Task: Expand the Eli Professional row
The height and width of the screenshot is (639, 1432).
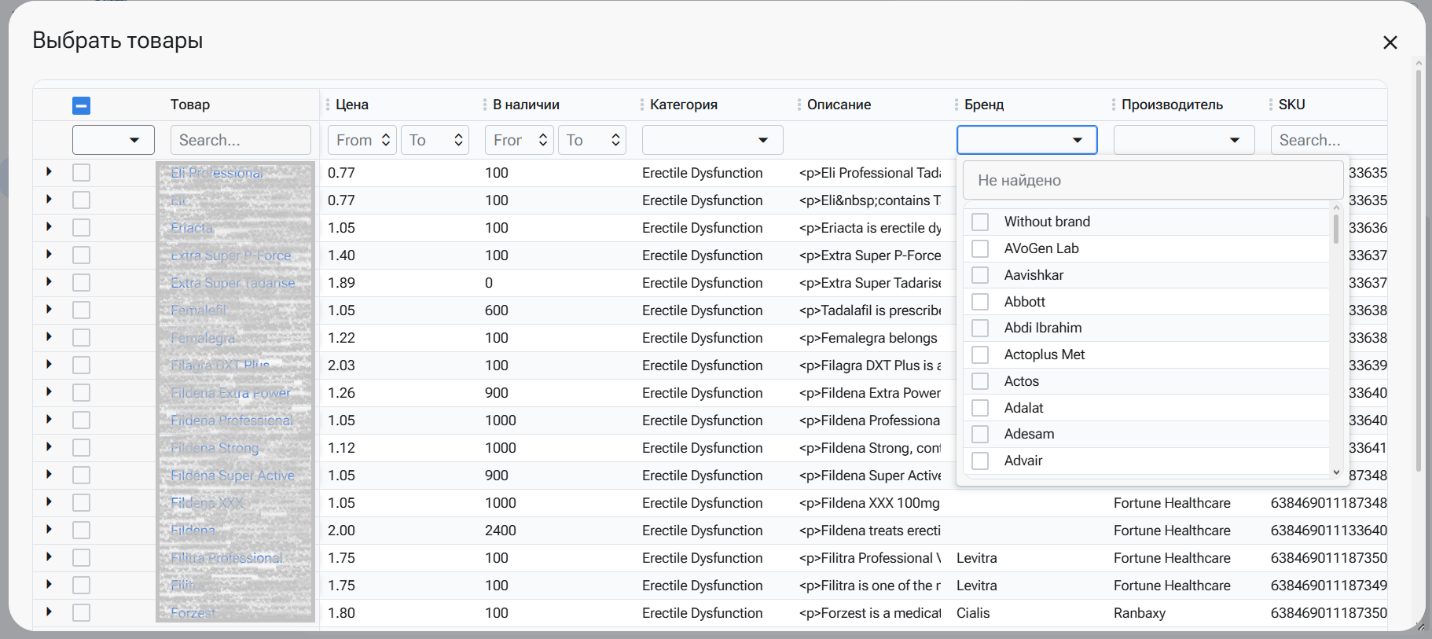Action: [x=48, y=173]
